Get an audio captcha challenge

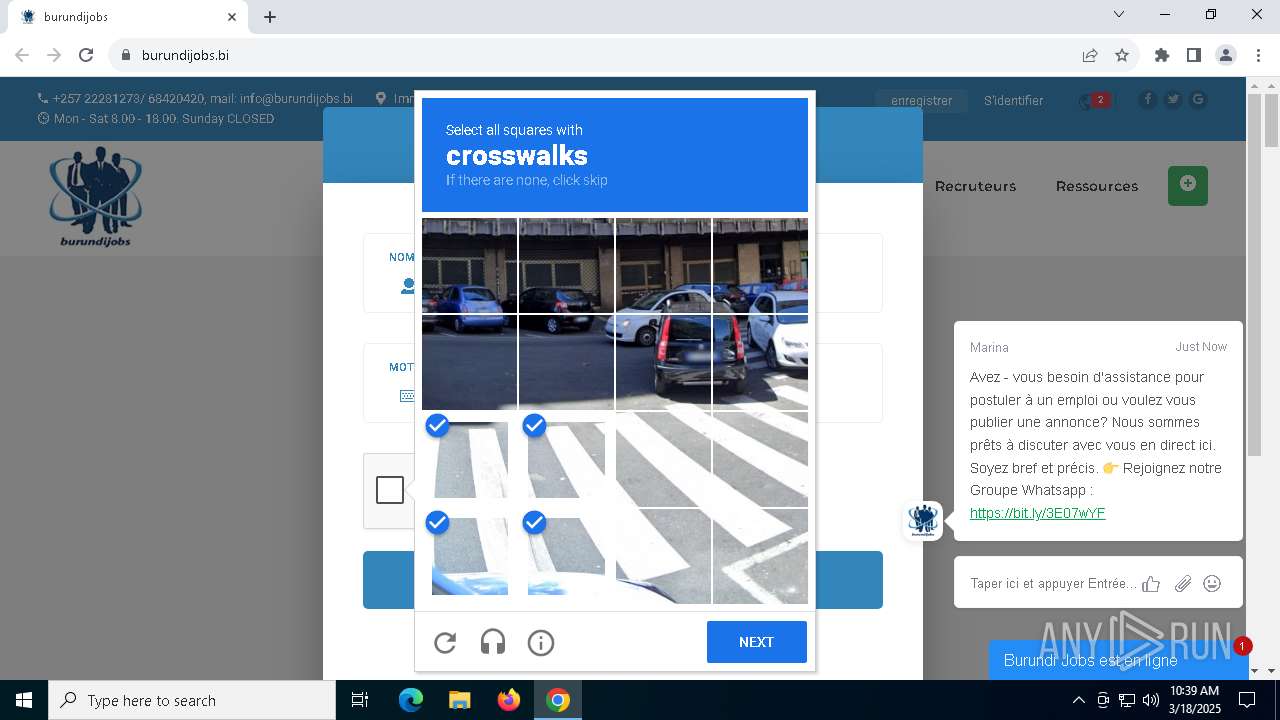[493, 643]
